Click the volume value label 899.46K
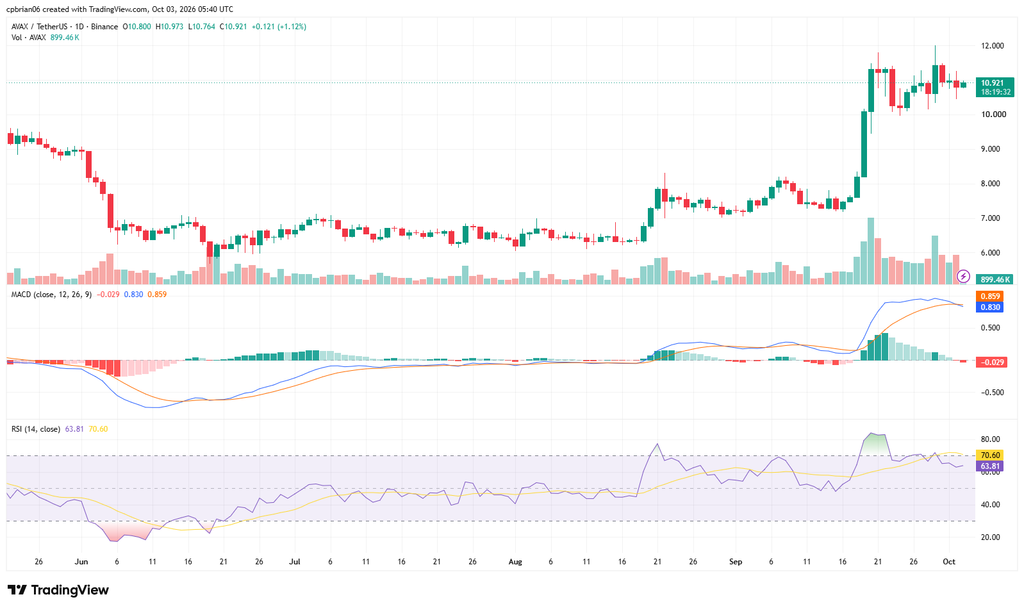 click(x=995, y=279)
